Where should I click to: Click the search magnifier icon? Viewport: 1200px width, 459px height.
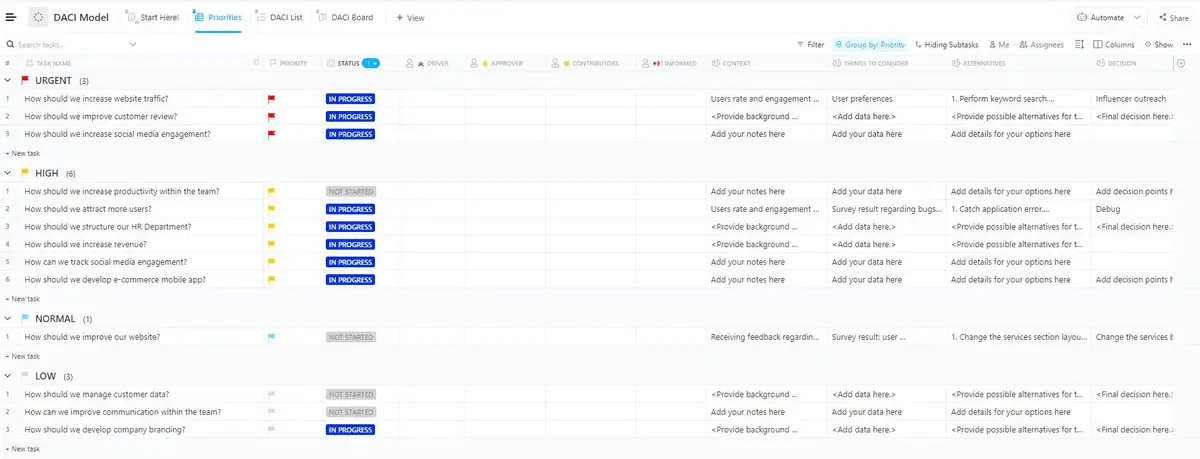click(10, 45)
